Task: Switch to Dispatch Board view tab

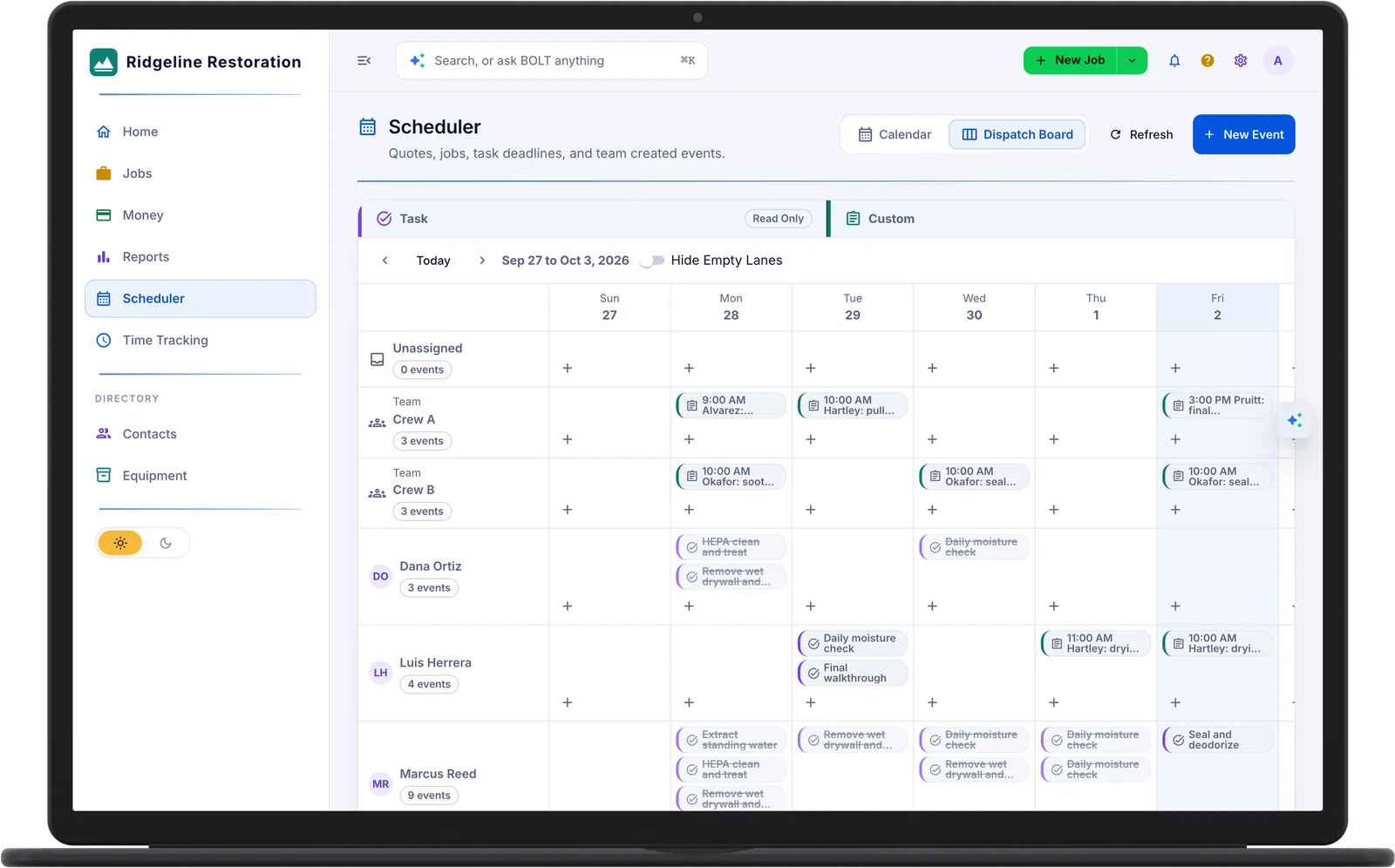Action: click(x=1017, y=134)
